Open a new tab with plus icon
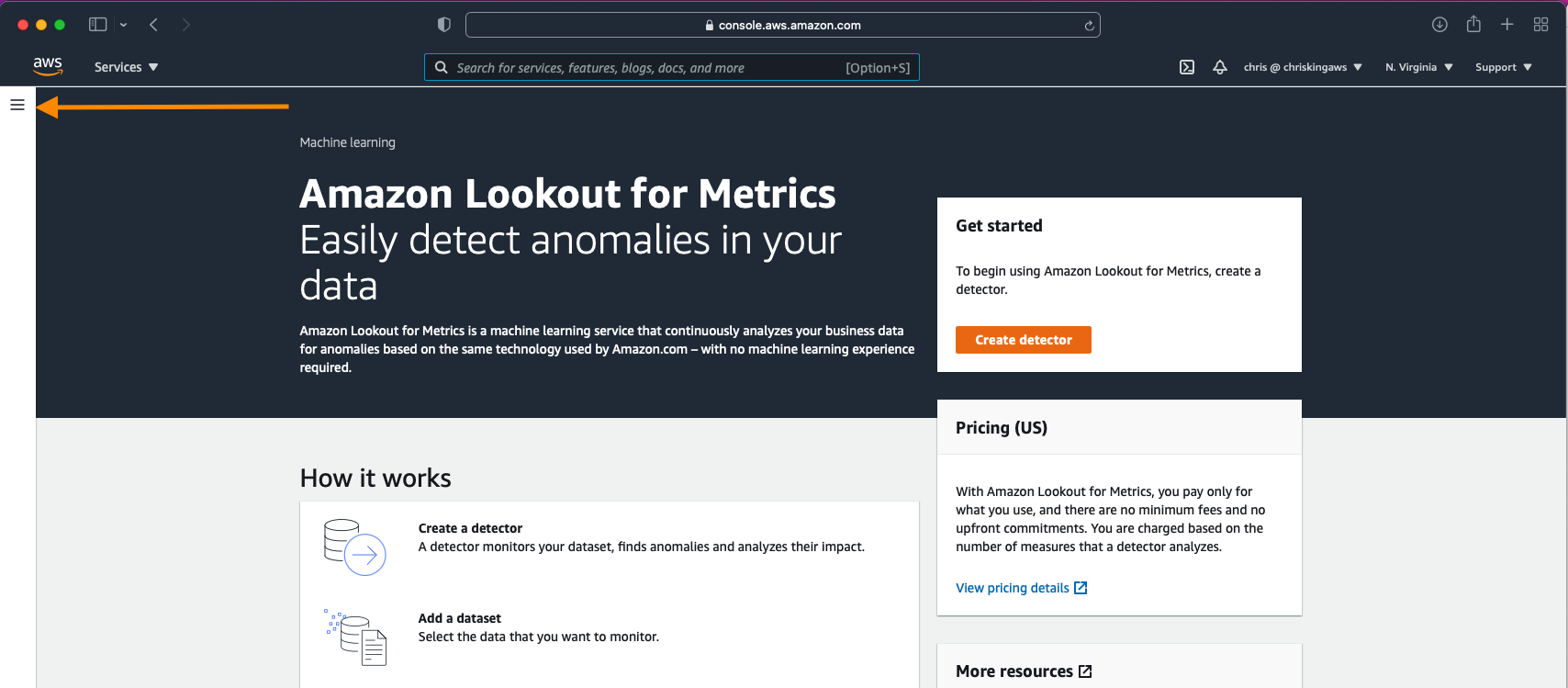The image size is (1568, 688). coord(1506,25)
